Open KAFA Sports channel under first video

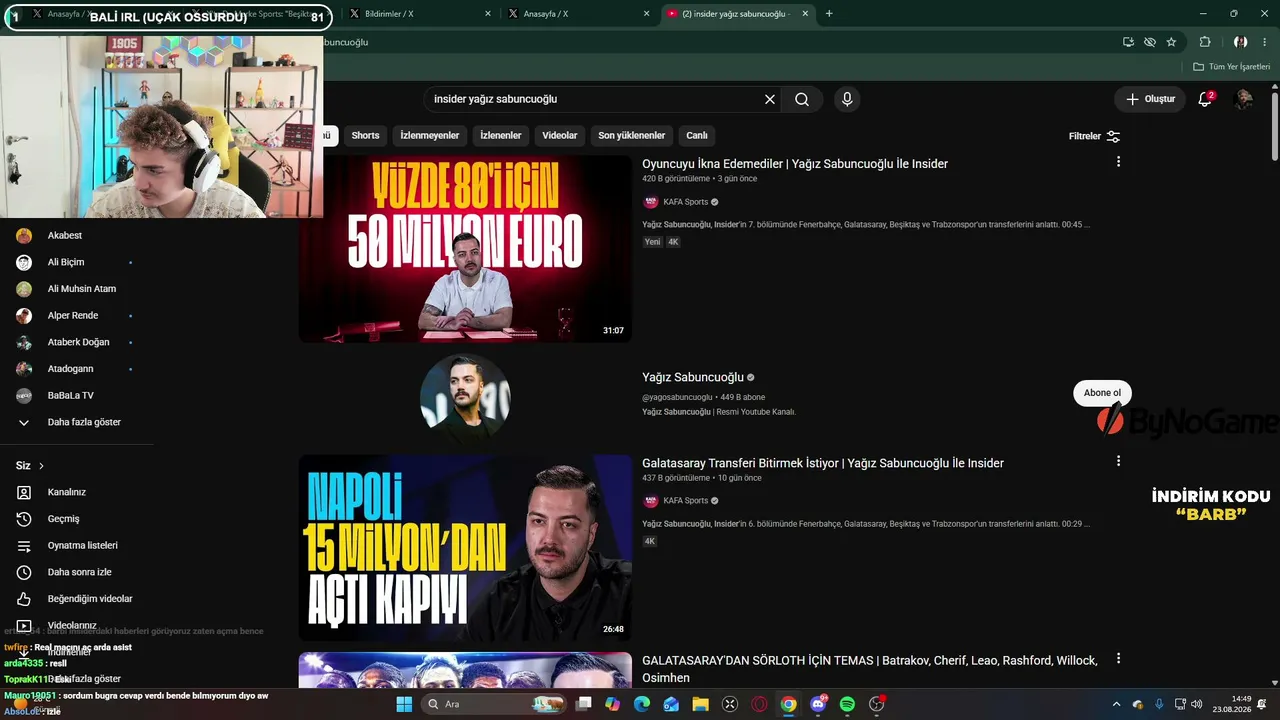point(685,202)
